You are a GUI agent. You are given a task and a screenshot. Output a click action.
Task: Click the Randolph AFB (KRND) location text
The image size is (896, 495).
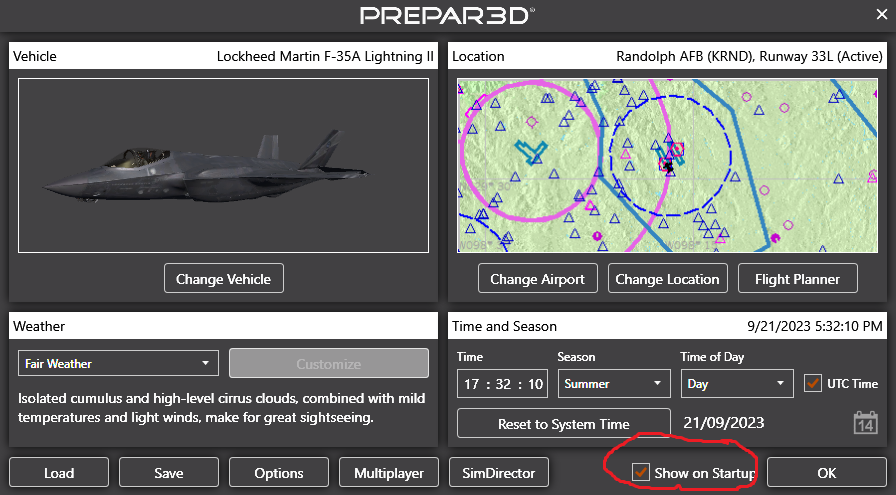[749, 56]
